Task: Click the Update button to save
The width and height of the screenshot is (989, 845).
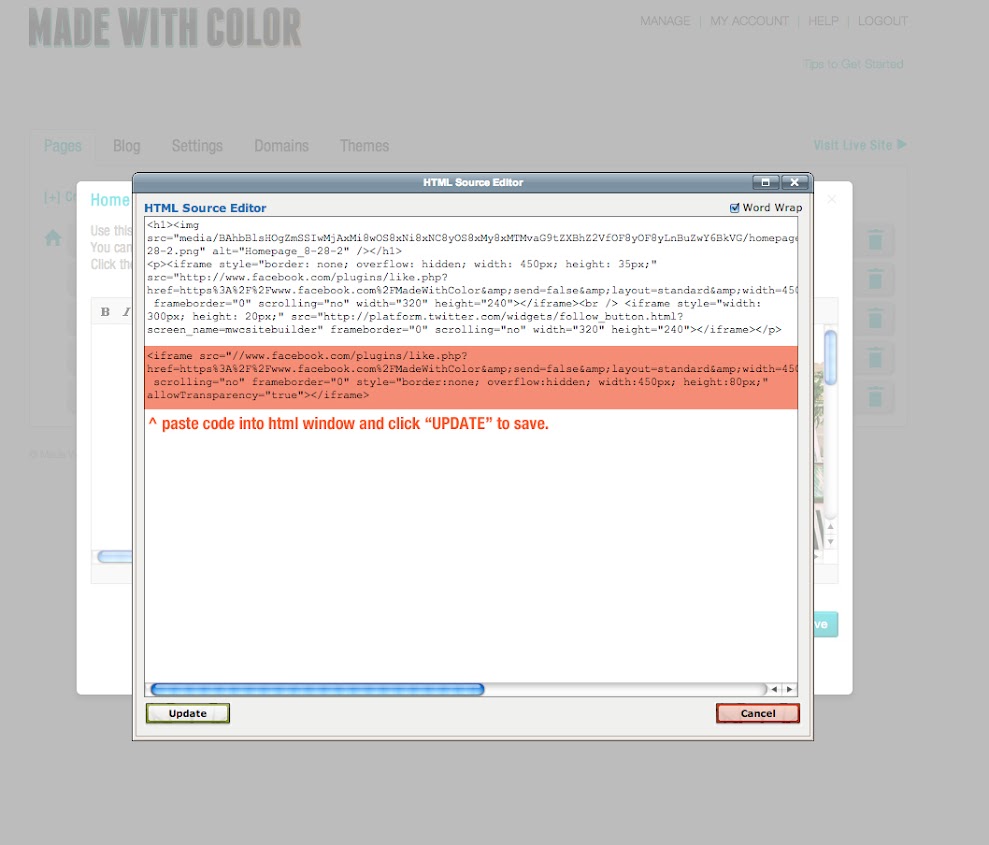Action: tap(188, 713)
